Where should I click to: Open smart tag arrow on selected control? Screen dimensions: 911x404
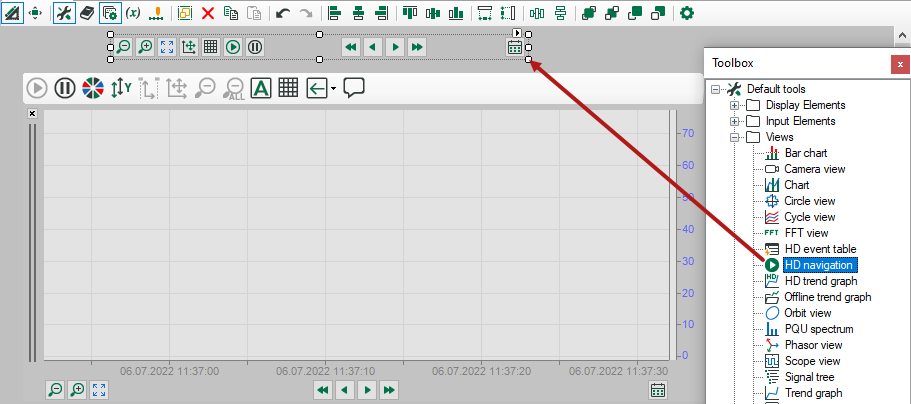tap(517, 33)
